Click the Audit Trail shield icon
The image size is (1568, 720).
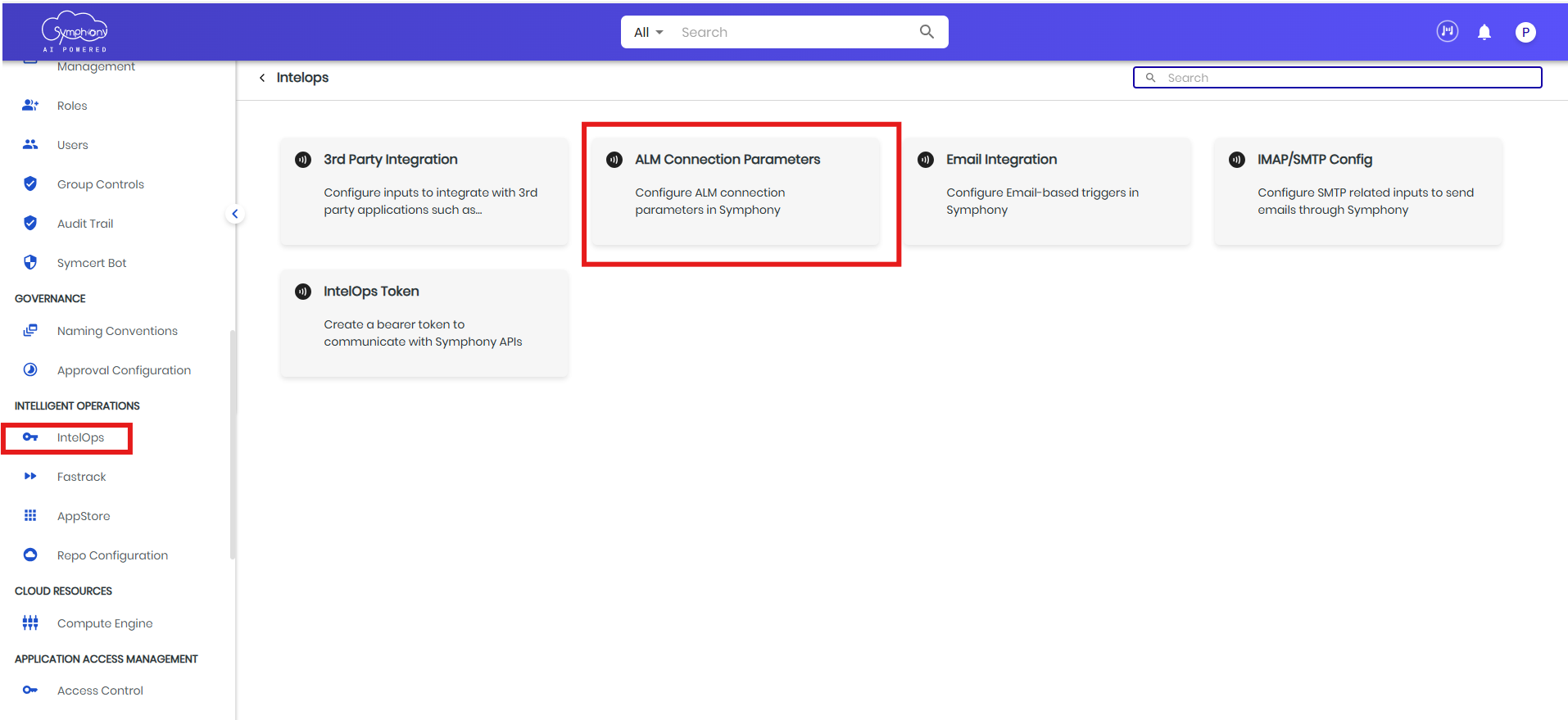pos(30,223)
